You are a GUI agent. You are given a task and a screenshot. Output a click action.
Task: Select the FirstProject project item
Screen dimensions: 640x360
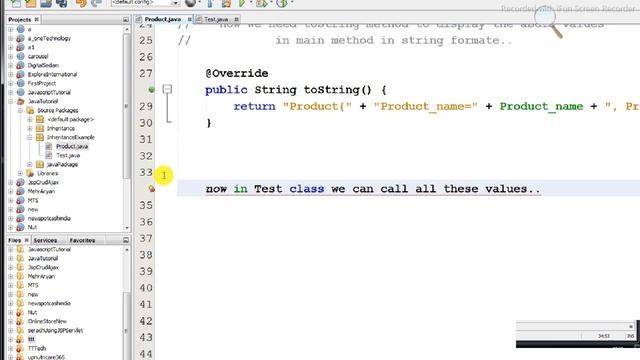[x=42, y=83]
